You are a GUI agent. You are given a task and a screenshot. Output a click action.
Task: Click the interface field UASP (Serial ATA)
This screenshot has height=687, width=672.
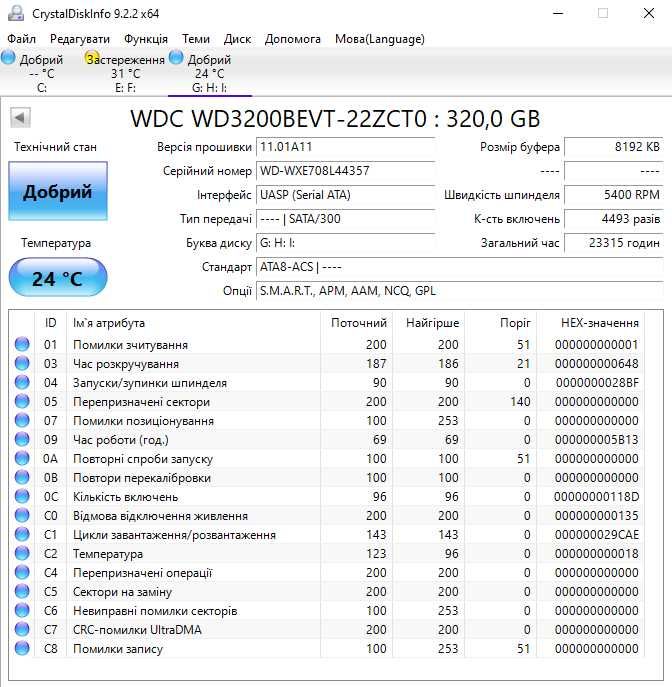(345, 195)
